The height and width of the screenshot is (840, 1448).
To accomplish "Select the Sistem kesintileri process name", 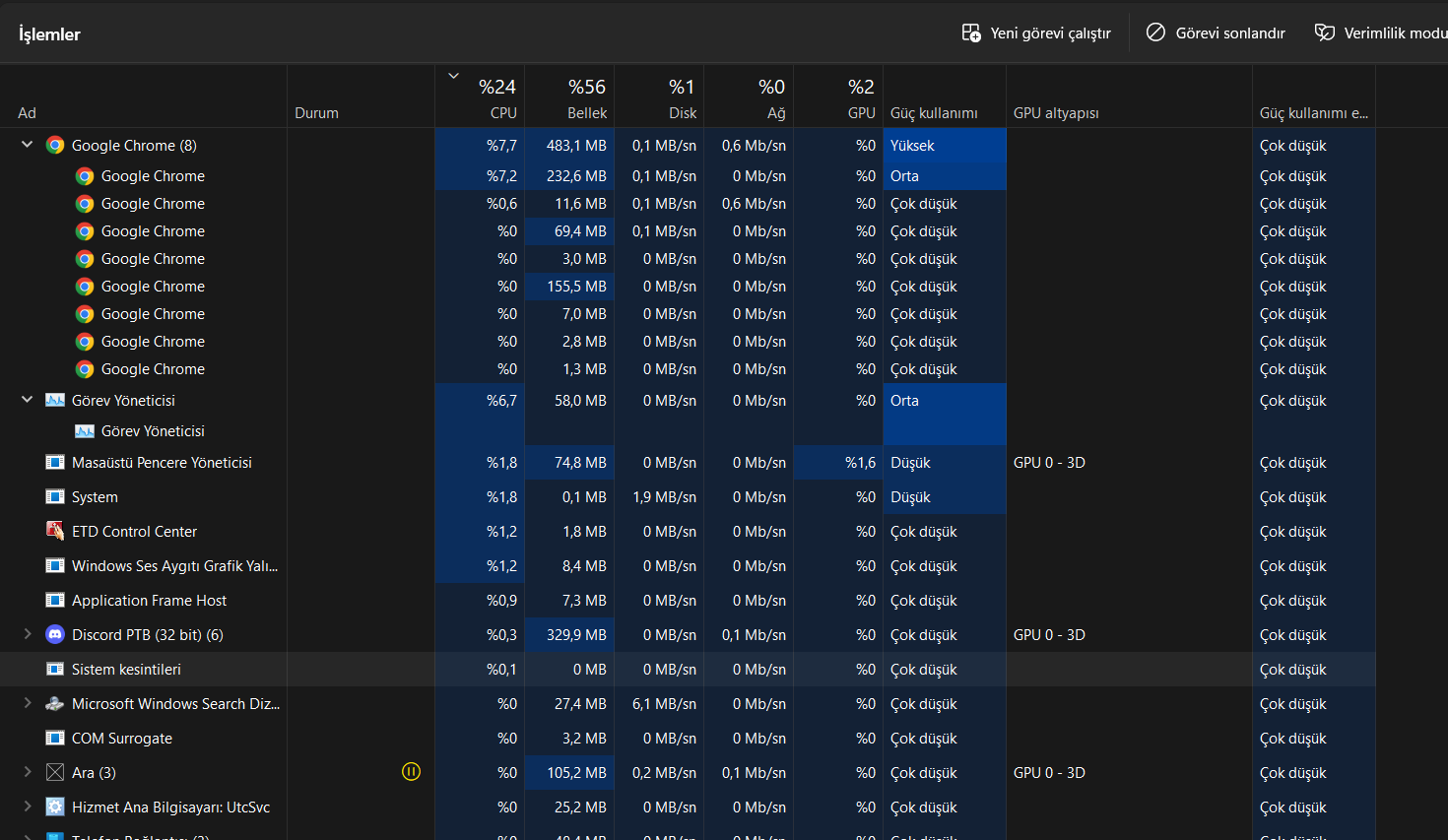I will coord(126,670).
